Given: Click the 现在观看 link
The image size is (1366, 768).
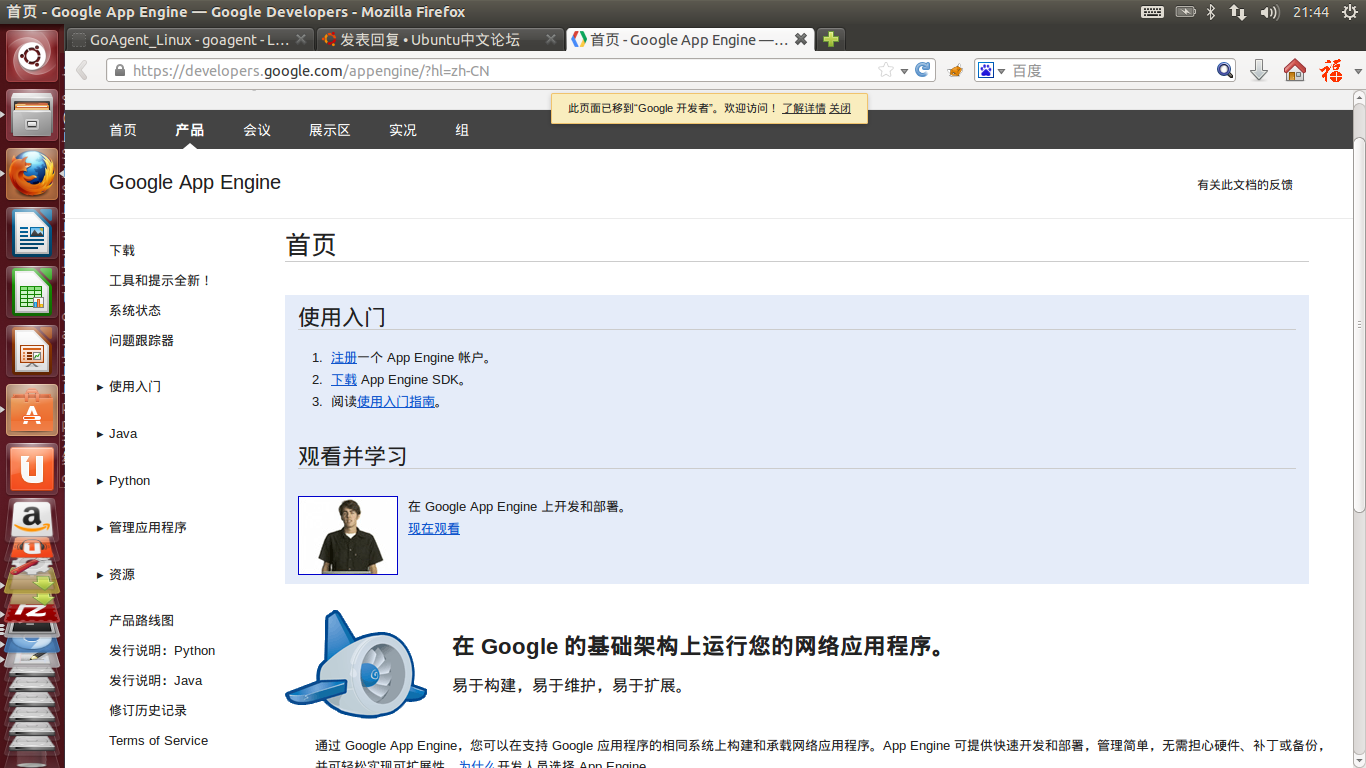Looking at the screenshot, I should [x=434, y=529].
